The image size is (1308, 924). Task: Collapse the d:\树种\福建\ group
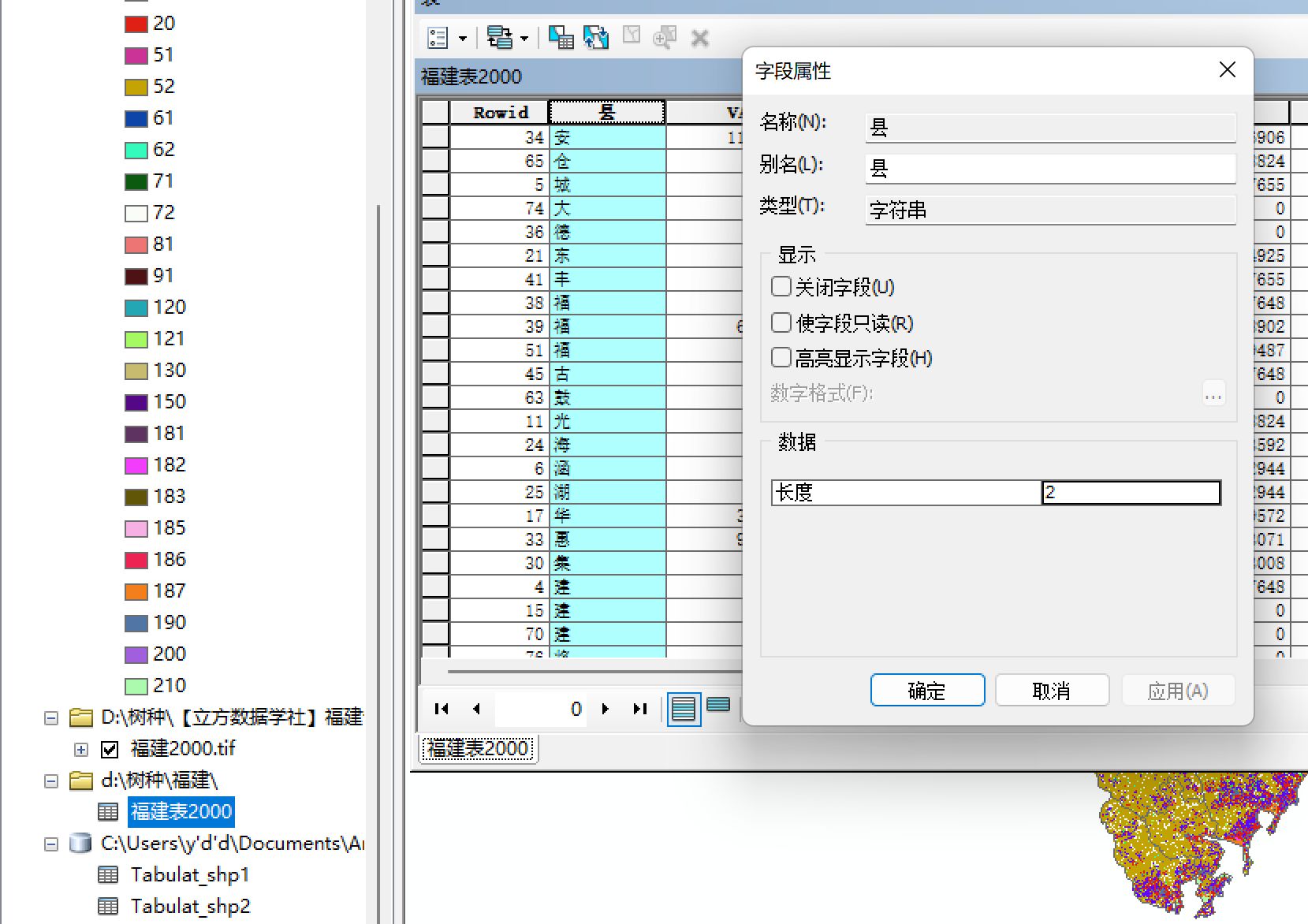point(51,781)
